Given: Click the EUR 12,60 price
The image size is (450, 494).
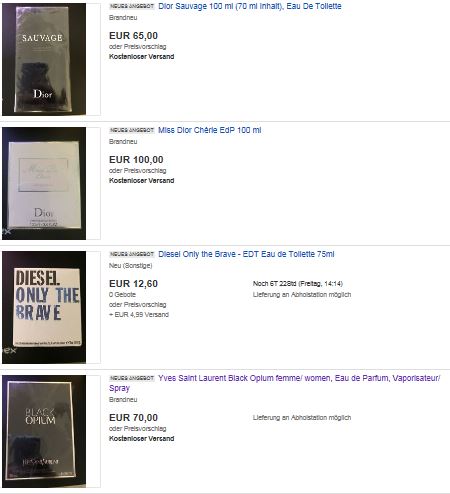Looking at the screenshot, I should [x=133, y=284].
